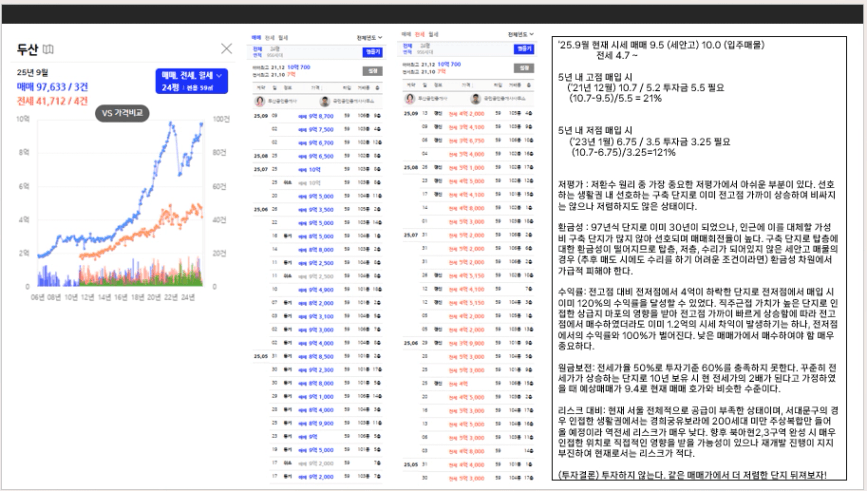Open the map icon next to 두산
Viewport: 867px width, 491px height.
tap(48, 49)
